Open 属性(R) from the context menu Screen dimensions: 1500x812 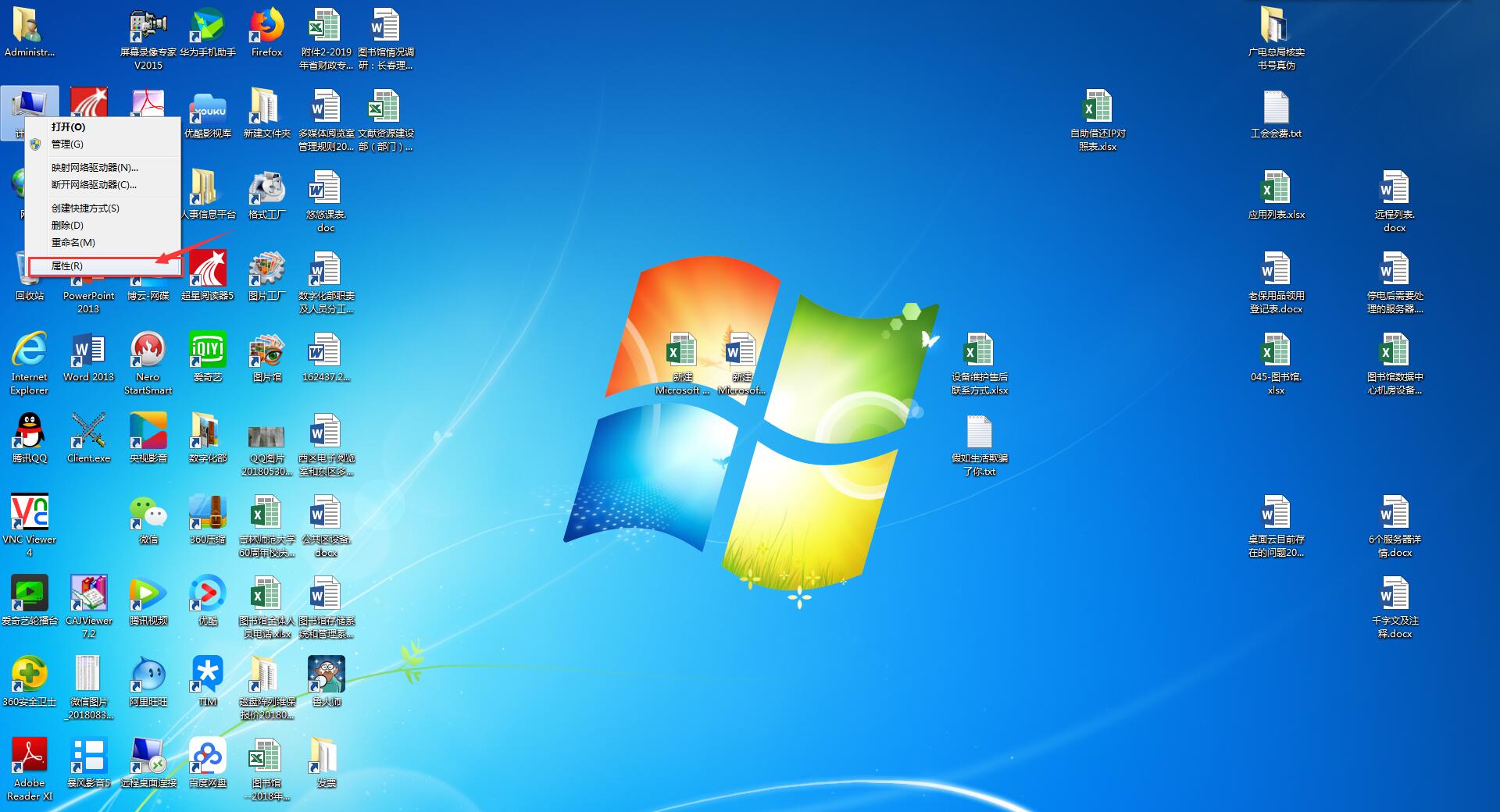(103, 265)
